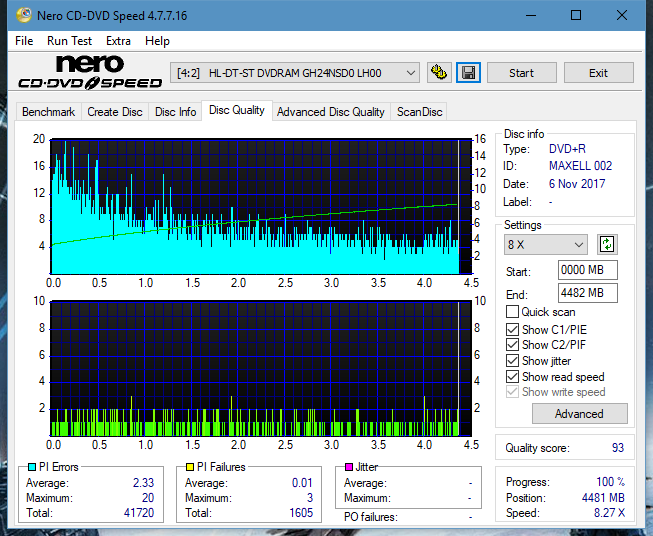Minimize the Nero CD-DVD Speed window

[x=531, y=15]
